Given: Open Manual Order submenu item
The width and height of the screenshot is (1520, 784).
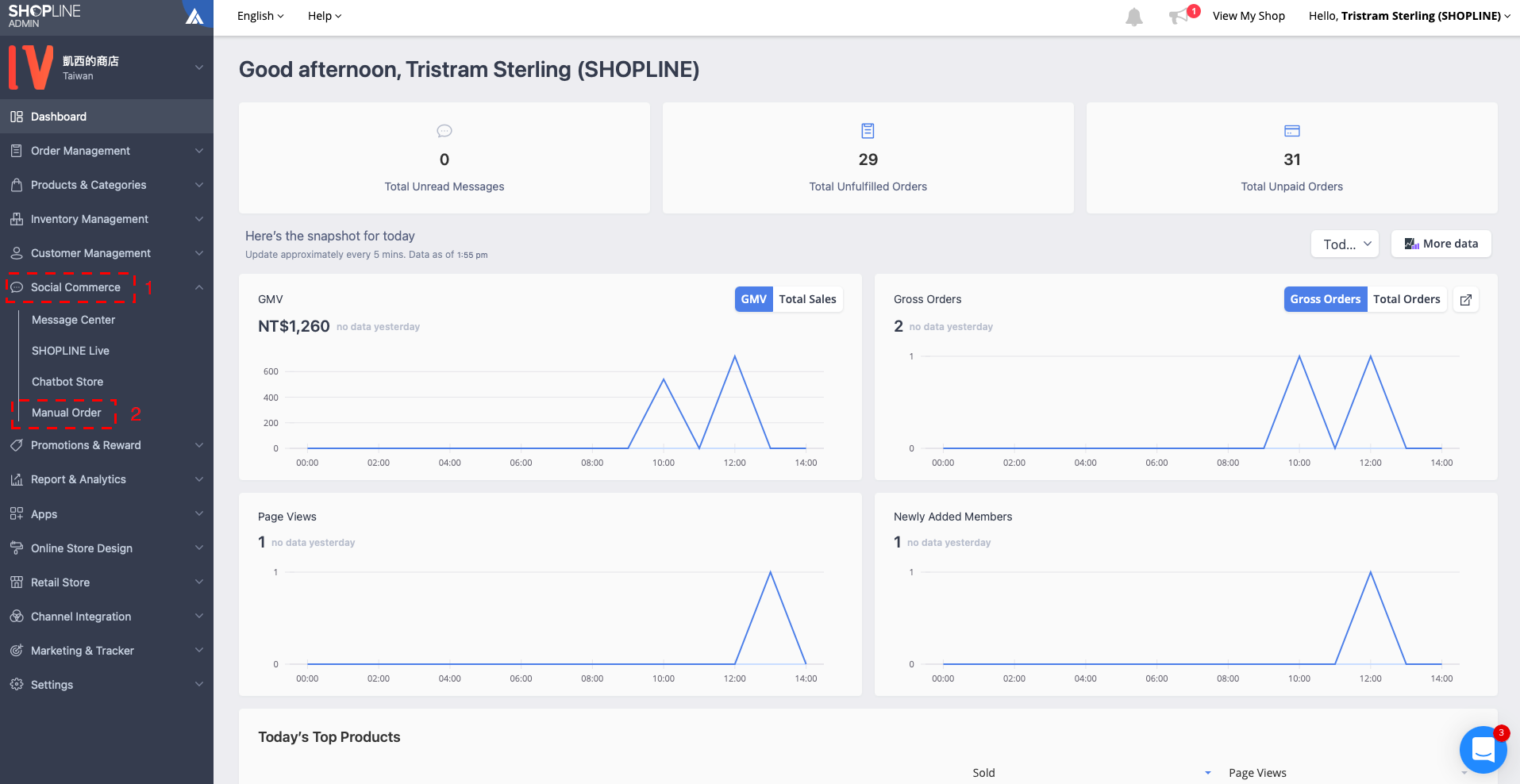Looking at the screenshot, I should pyautogui.click(x=67, y=413).
